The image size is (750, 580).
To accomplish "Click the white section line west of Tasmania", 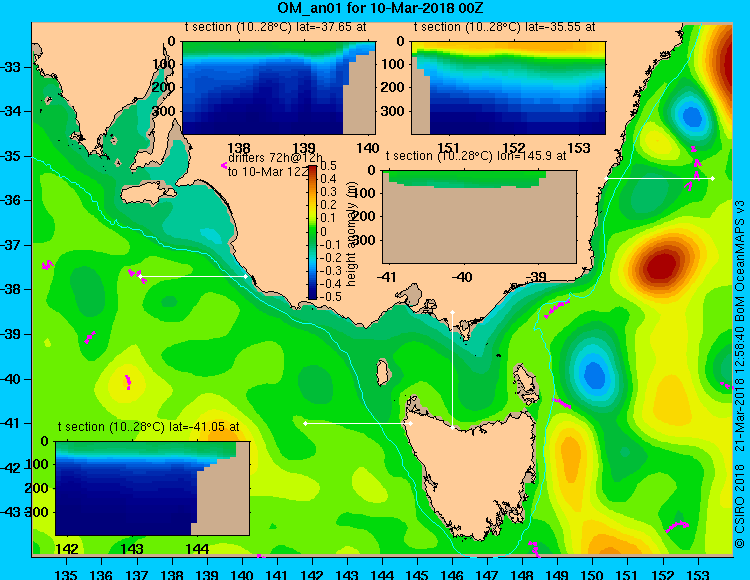I will click(x=358, y=423).
